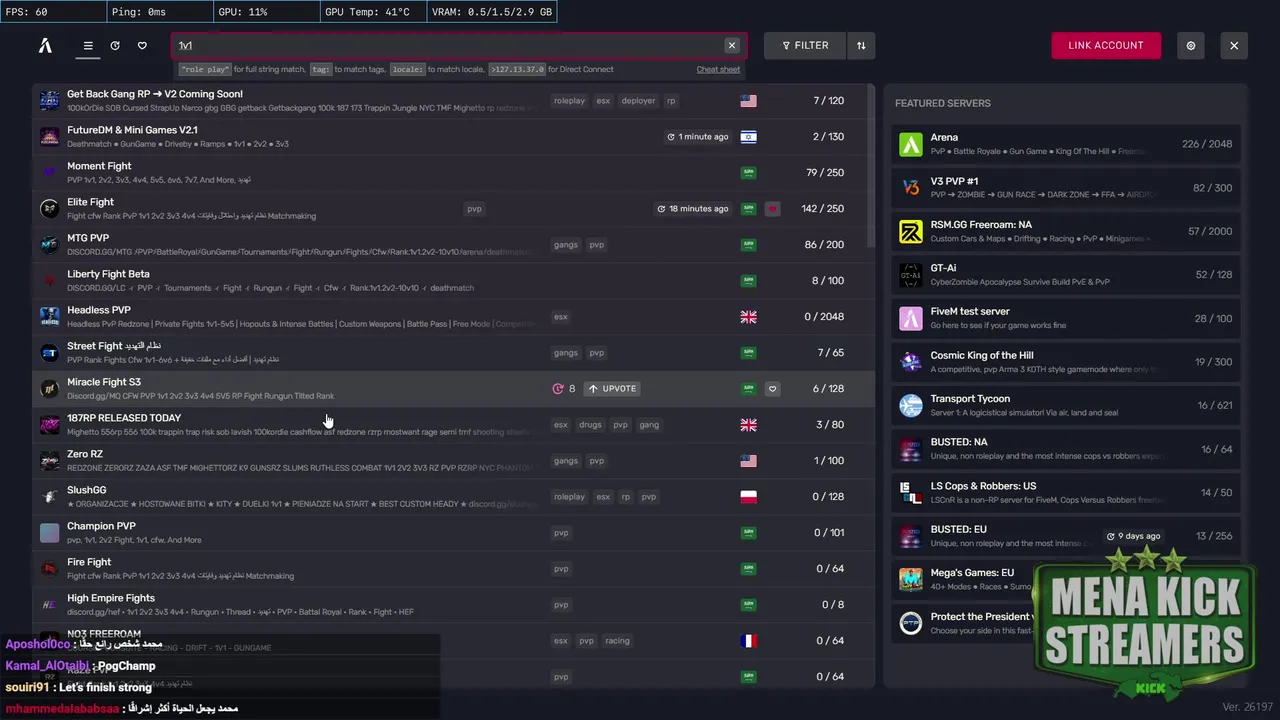Click the Poland flag on SlushGG row
1280x720 pixels.
coord(748,497)
